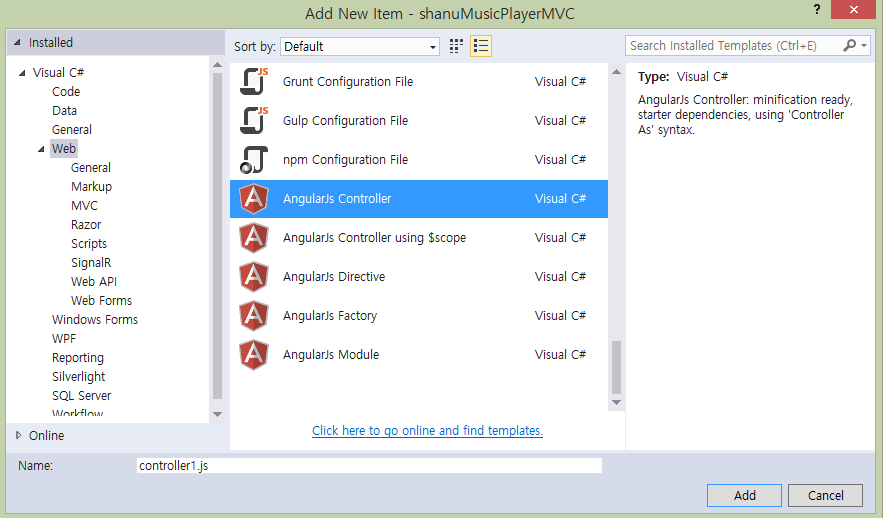Image resolution: width=883 pixels, height=518 pixels.
Task: Click the Cancel button
Action: (826, 495)
